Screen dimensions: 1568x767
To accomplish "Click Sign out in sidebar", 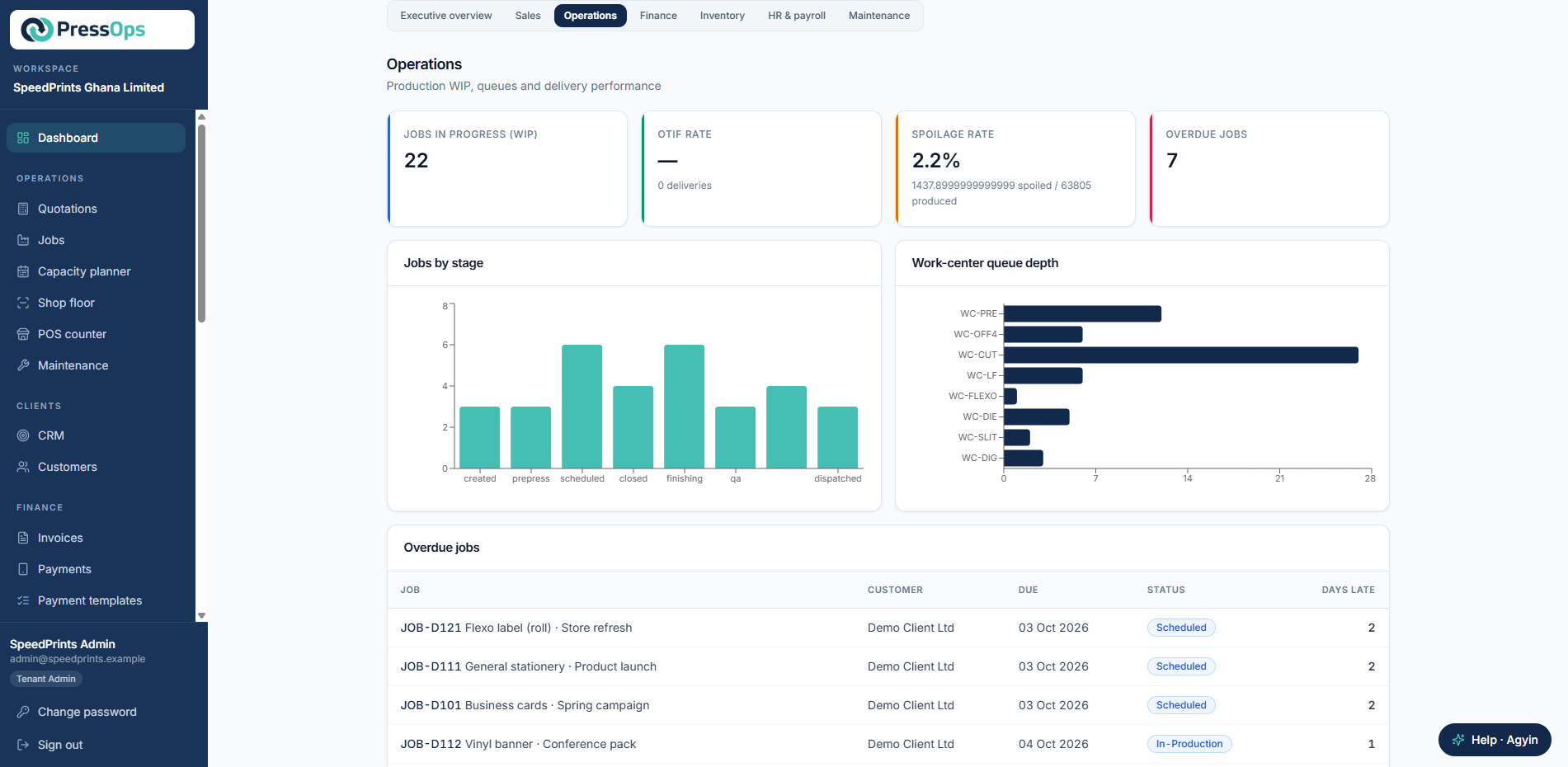I will tap(60, 745).
